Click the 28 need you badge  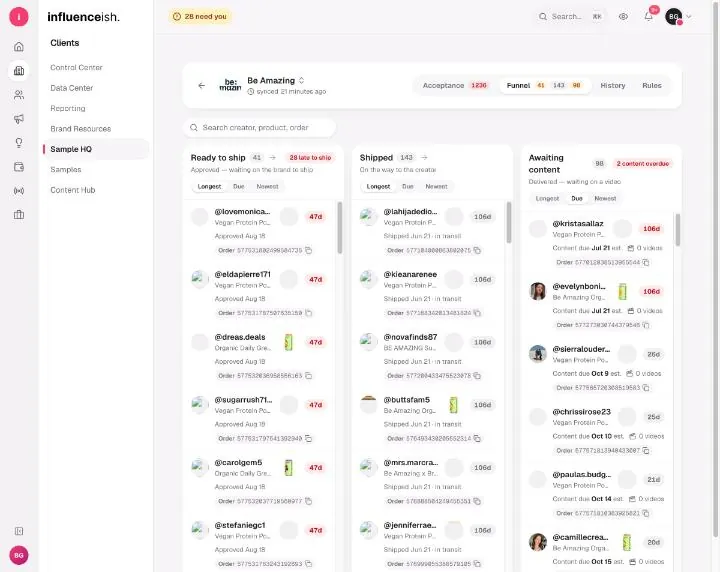[200, 17]
